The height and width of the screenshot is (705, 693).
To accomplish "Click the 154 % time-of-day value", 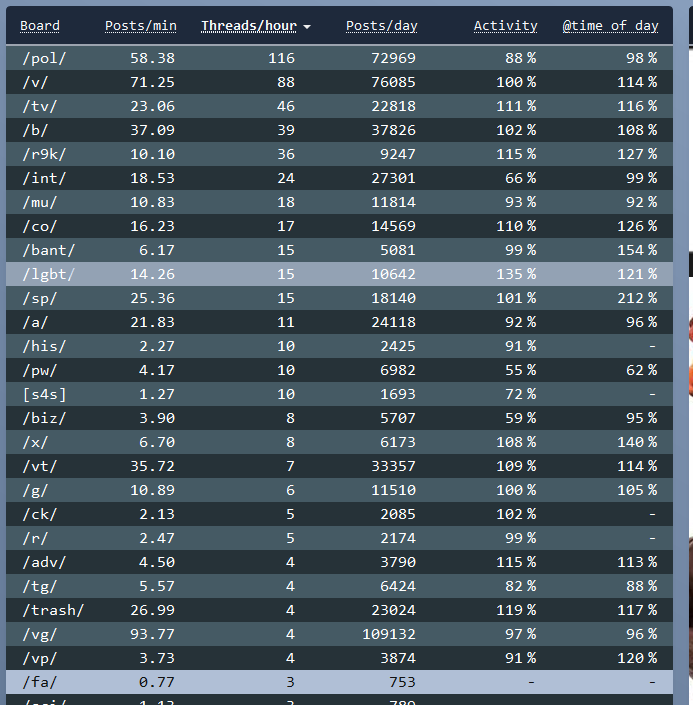I will [x=637, y=250].
